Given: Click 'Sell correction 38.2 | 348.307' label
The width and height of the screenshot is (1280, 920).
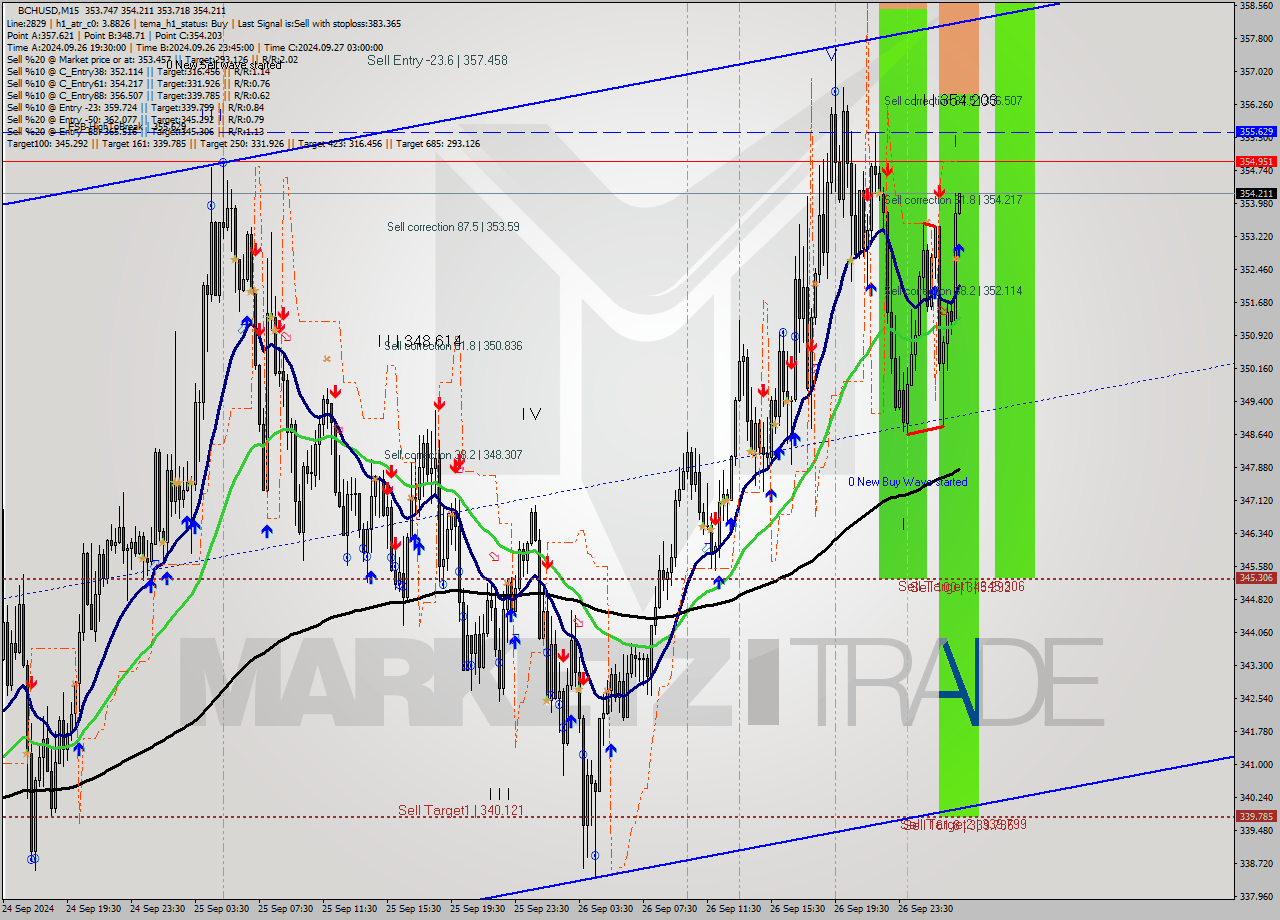Looking at the screenshot, I should click(453, 455).
